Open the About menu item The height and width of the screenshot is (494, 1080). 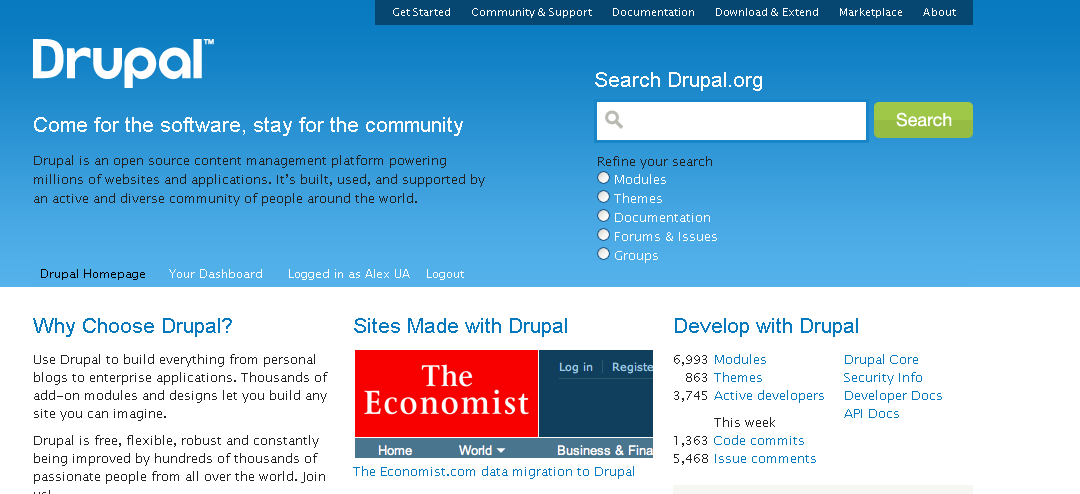point(939,12)
